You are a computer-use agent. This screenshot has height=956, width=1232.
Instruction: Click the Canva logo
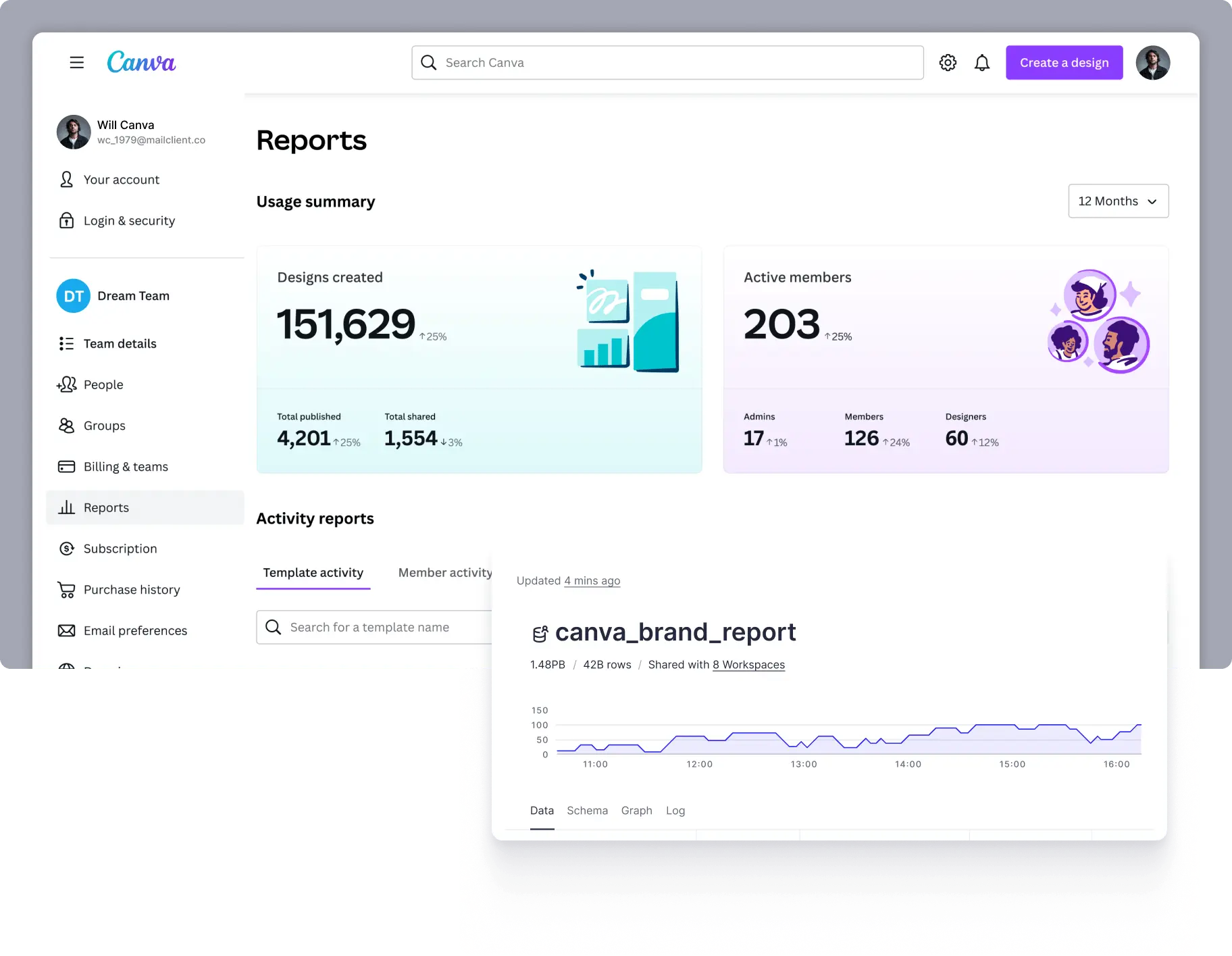(141, 62)
